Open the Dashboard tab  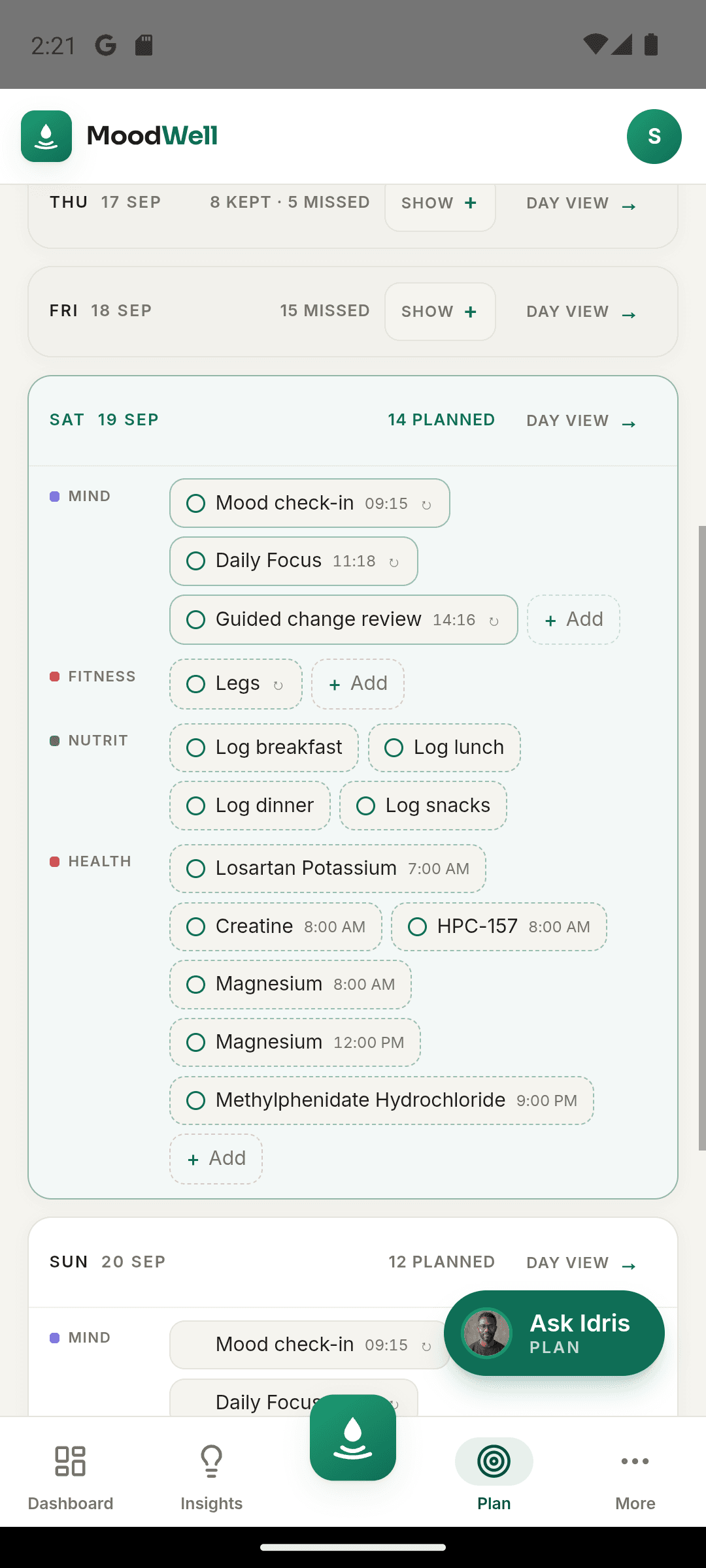tap(71, 1478)
